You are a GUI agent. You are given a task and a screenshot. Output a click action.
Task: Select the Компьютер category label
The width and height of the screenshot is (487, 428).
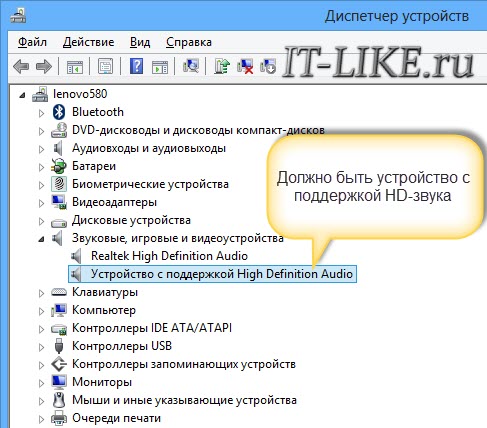(104, 310)
